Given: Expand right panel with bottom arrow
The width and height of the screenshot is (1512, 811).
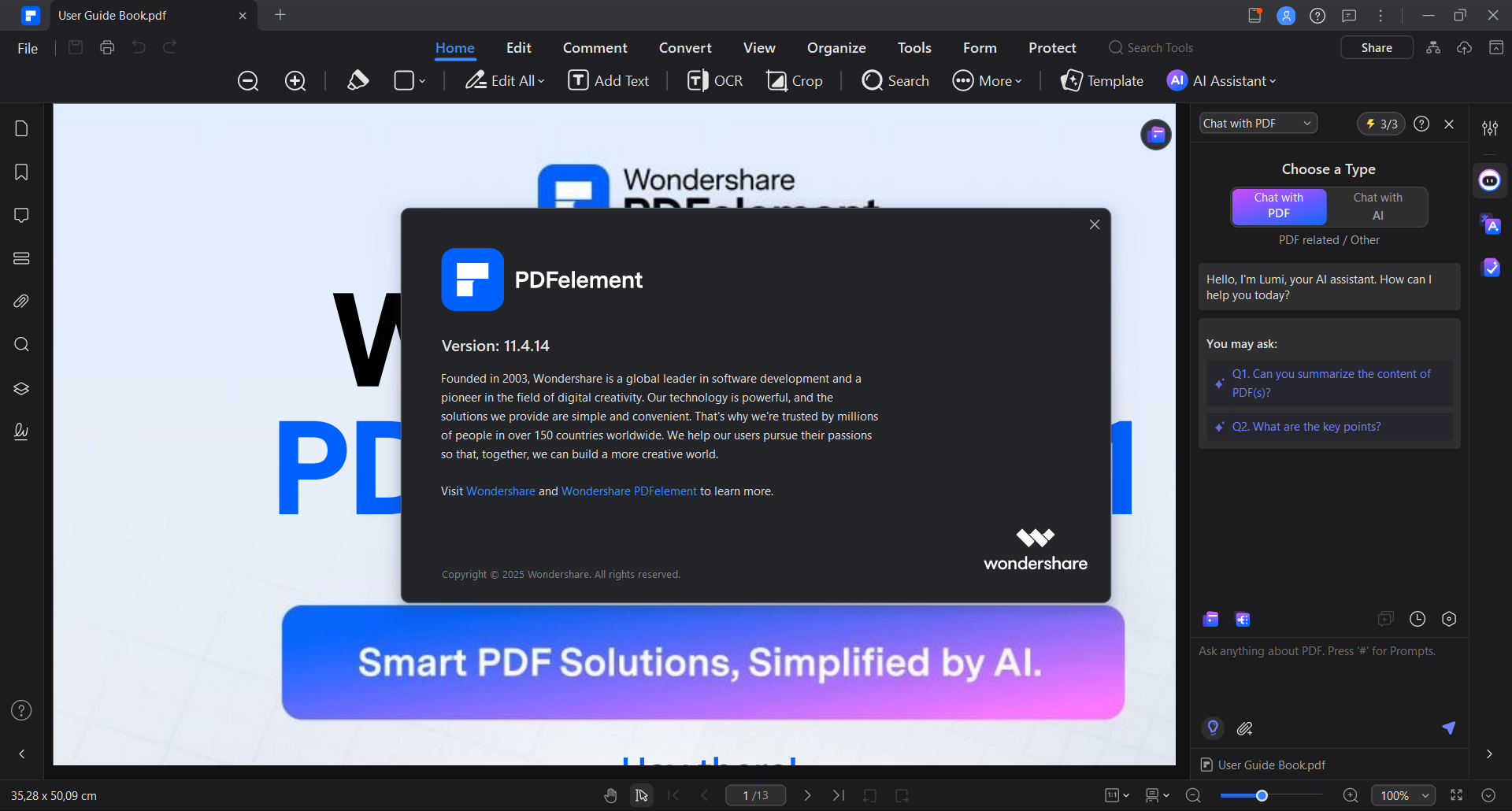Looking at the screenshot, I should 1489,754.
